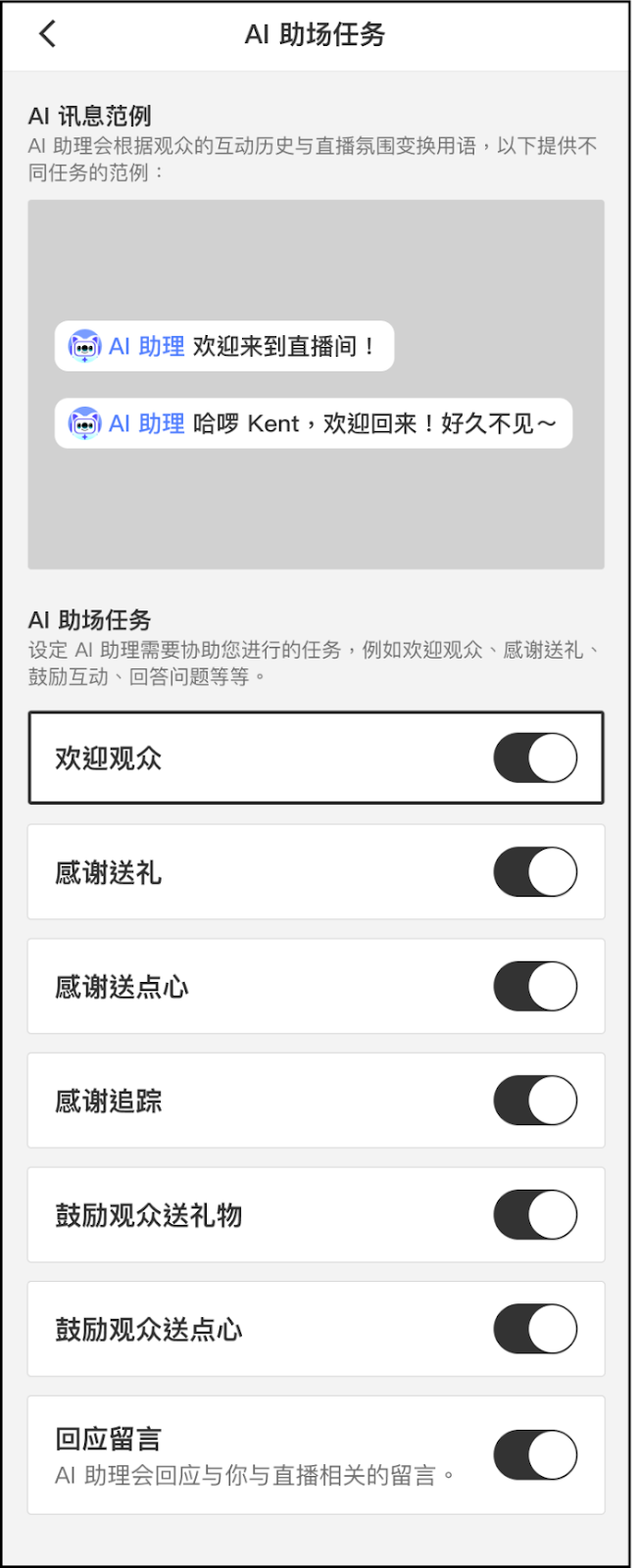
Task: Select the 欢迎观众 task row
Action: tap(316, 758)
